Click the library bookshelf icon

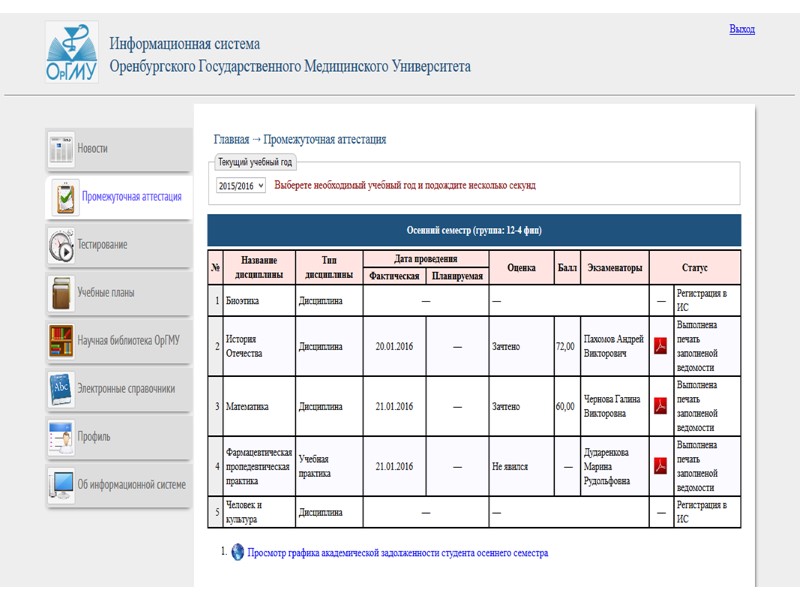[x=61, y=341]
